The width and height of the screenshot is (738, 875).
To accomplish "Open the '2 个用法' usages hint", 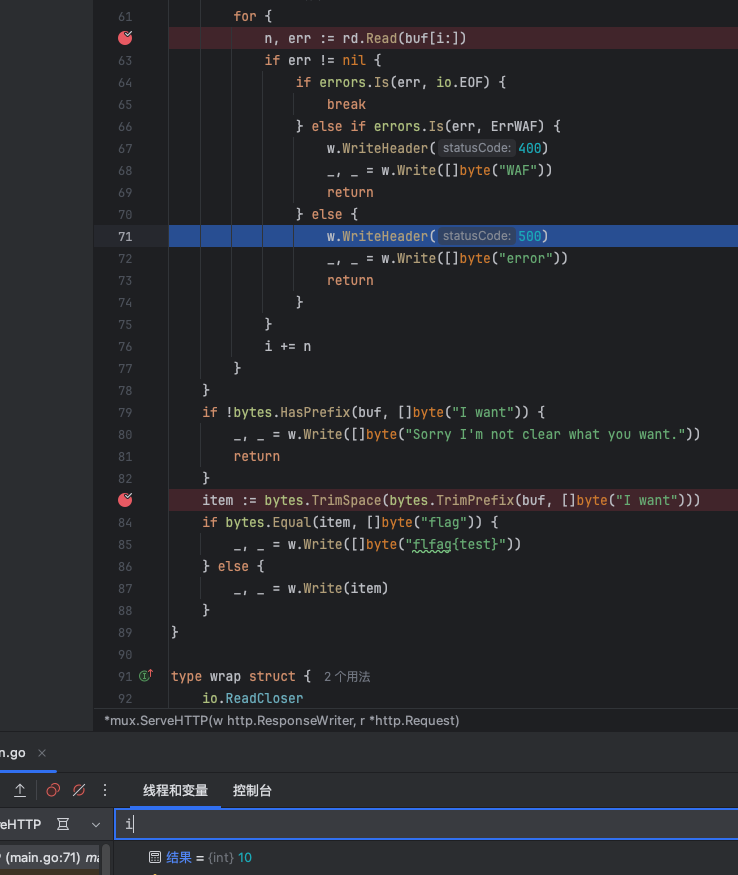I will 347,677.
